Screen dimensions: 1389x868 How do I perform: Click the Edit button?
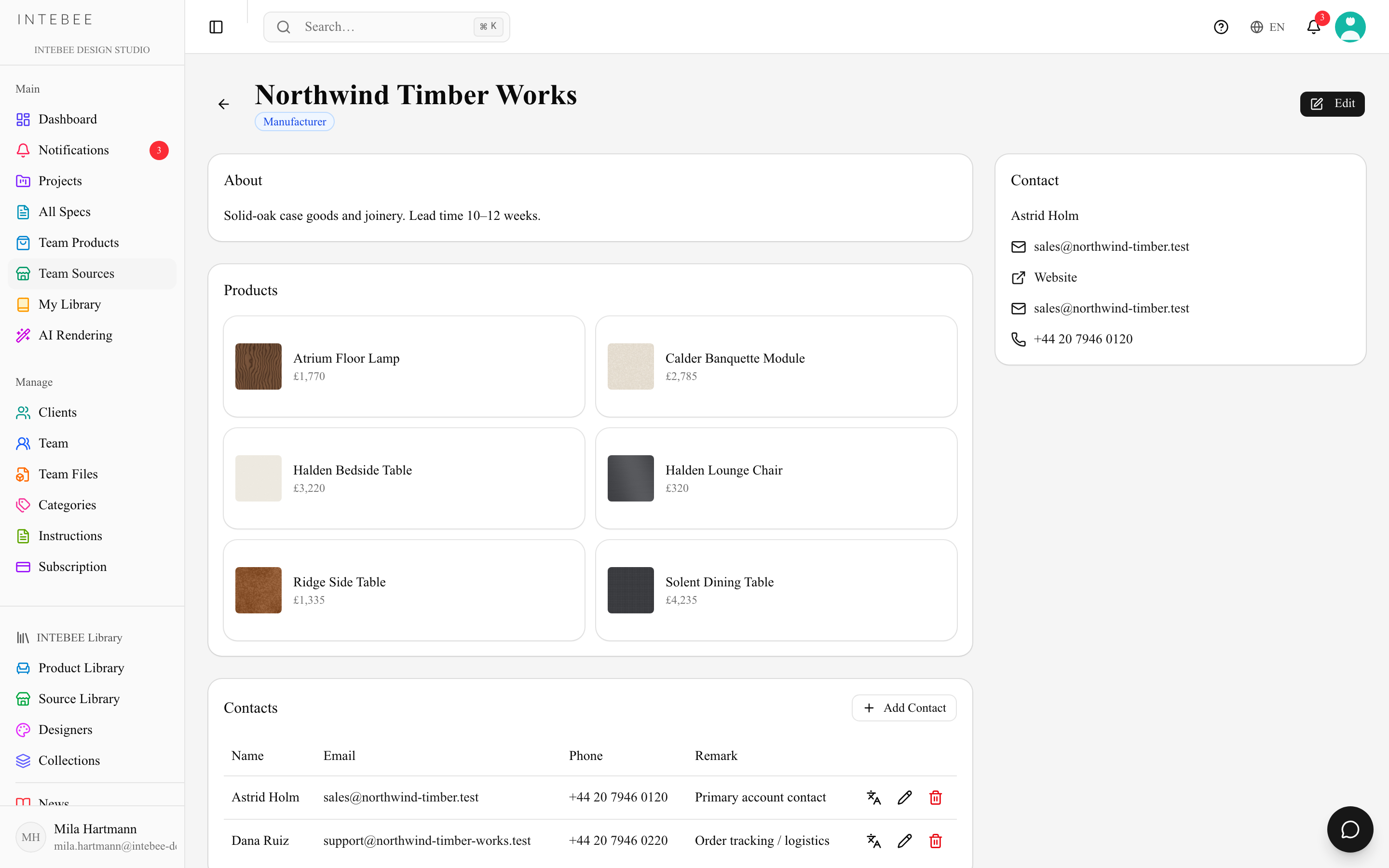(1332, 104)
